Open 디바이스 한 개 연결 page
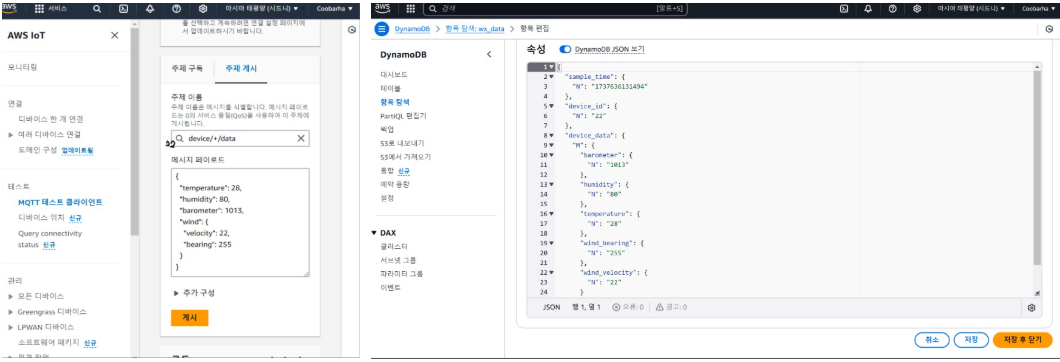Viewport: 1060px width, 362px height. coord(51,119)
